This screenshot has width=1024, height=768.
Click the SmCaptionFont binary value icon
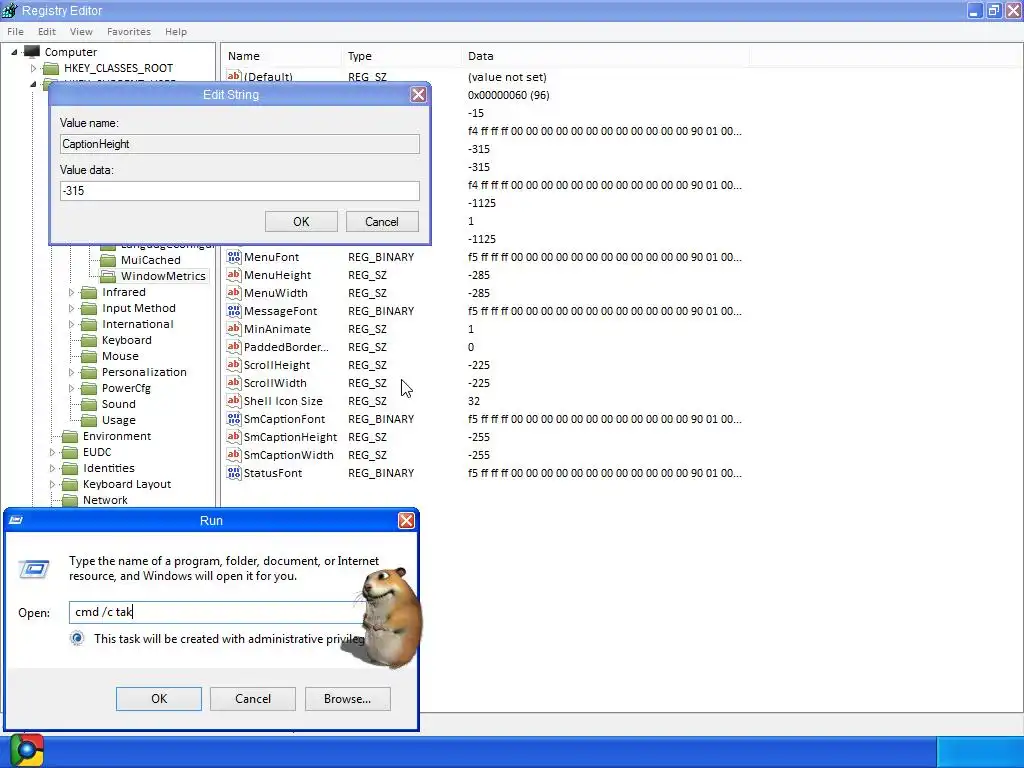(x=234, y=419)
